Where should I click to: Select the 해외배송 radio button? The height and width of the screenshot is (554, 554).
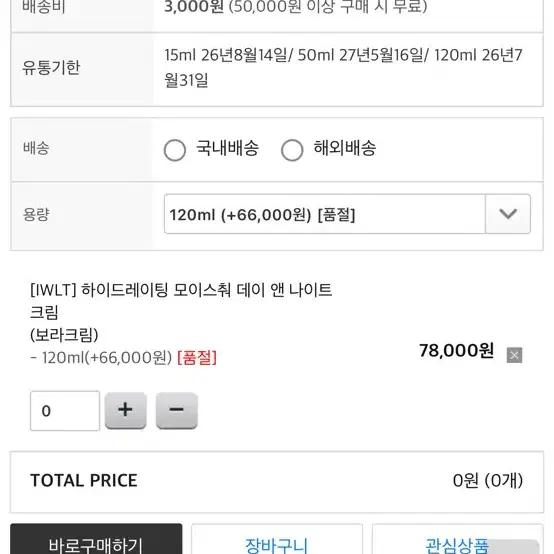(x=292, y=150)
